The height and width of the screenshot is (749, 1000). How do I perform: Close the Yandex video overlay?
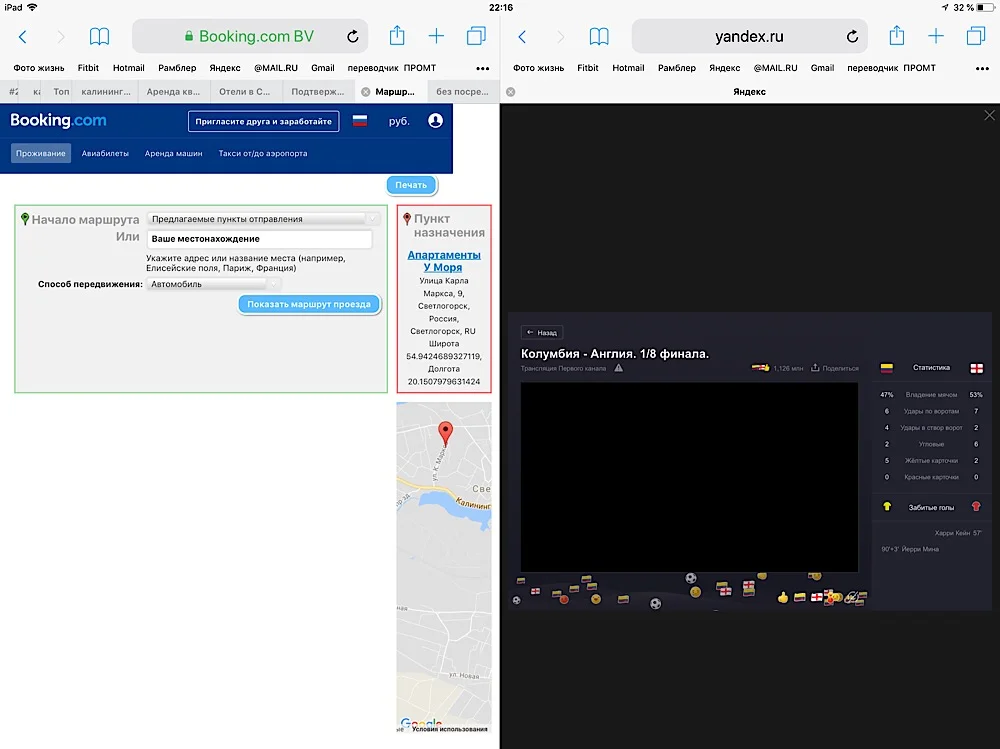tap(989, 115)
